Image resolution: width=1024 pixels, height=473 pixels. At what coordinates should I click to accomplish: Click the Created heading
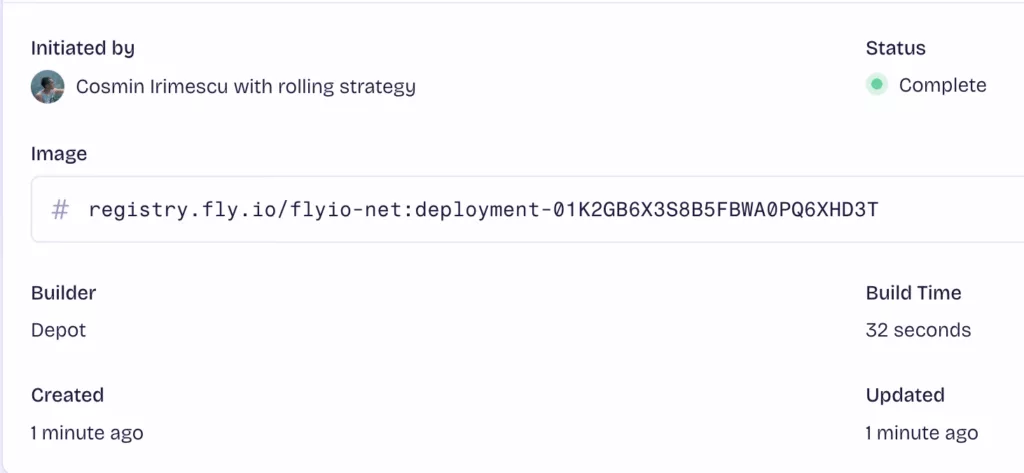67,395
